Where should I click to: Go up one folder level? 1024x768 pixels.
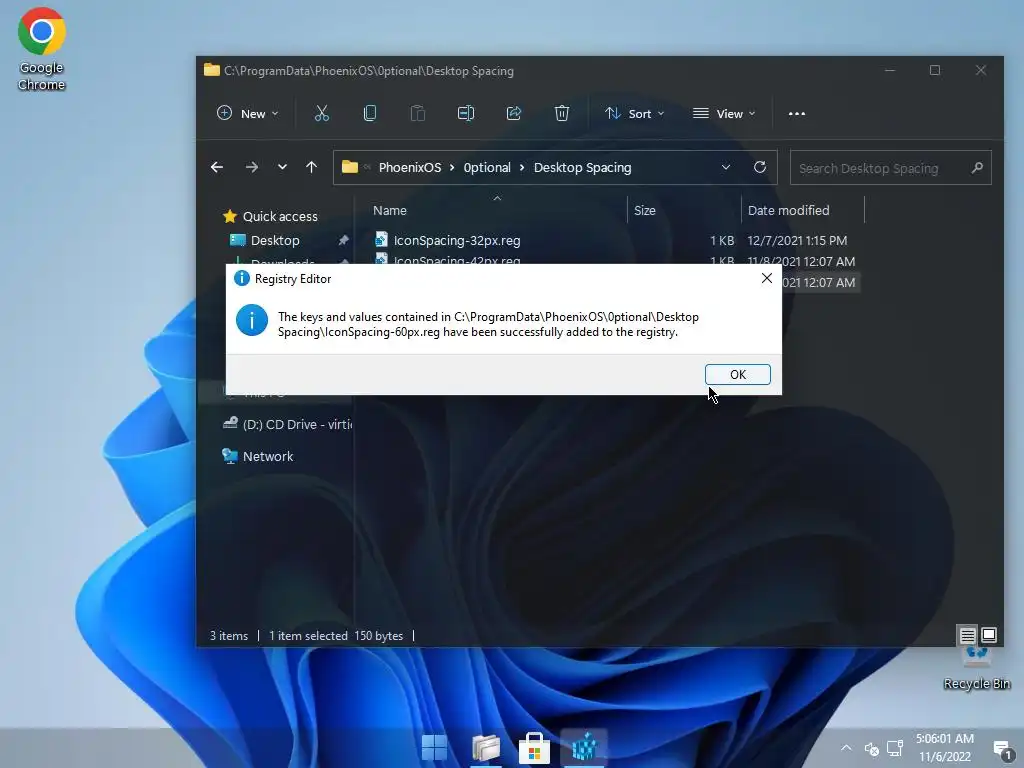(312, 167)
